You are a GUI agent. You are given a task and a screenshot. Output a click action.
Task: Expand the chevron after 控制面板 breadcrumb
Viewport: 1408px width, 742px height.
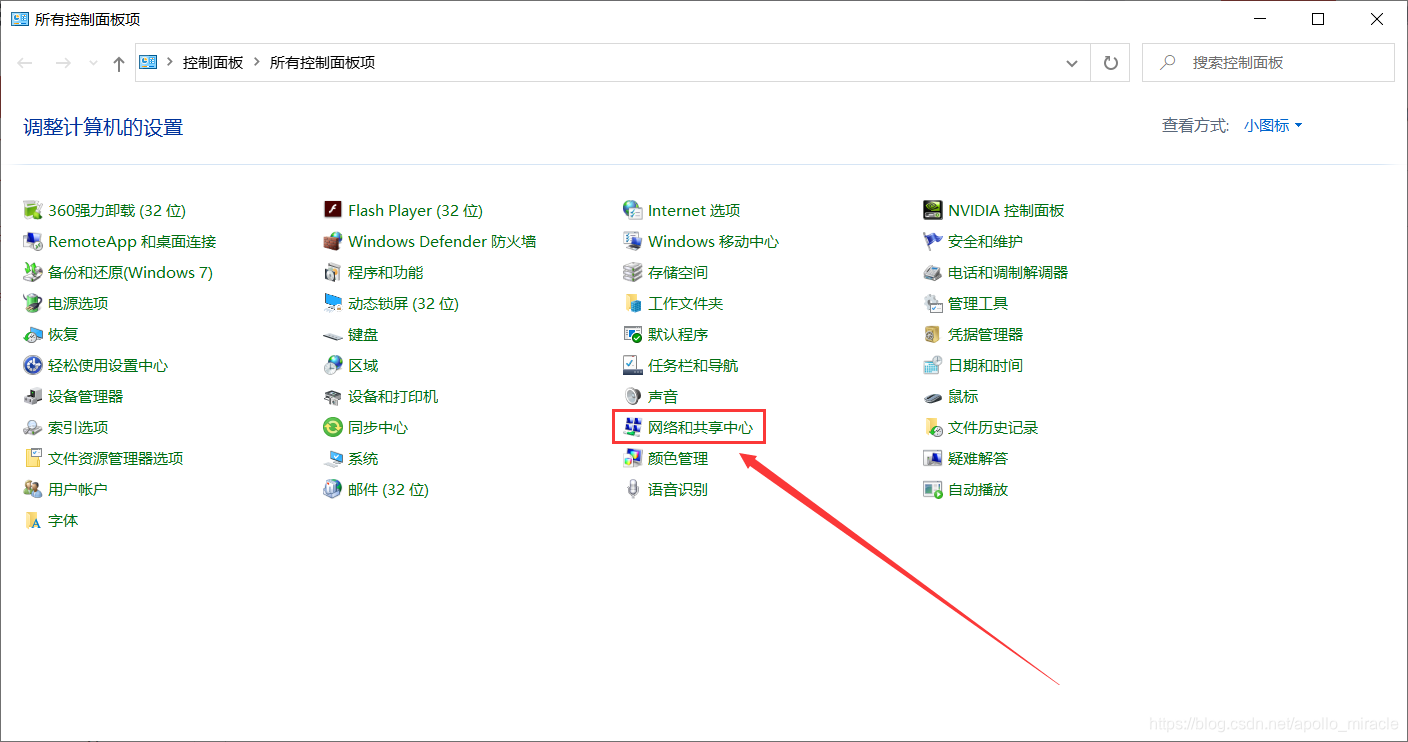257,62
